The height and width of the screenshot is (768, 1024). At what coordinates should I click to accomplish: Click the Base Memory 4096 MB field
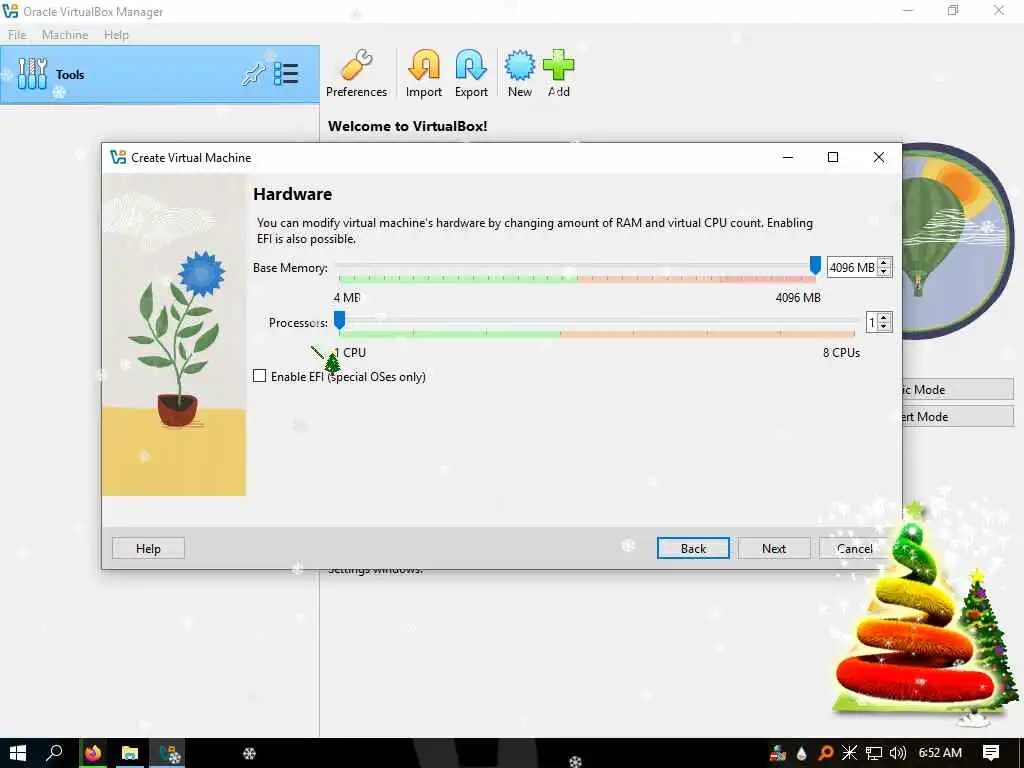pos(852,267)
